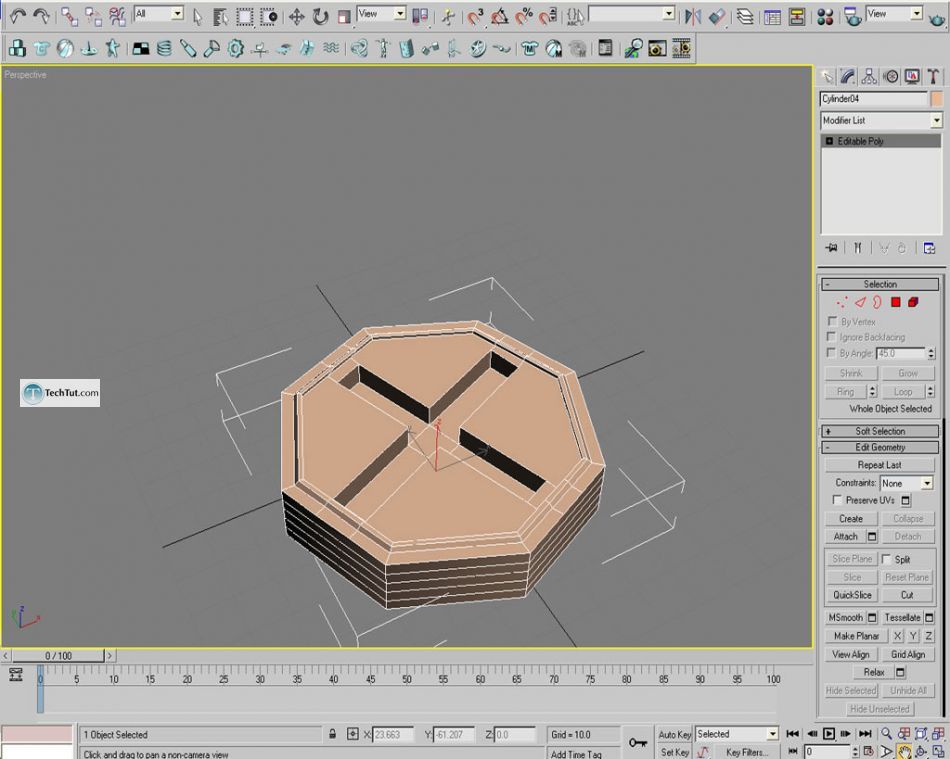Click the Undo arrow icon
Screen dimensions: 950x759
18,16
